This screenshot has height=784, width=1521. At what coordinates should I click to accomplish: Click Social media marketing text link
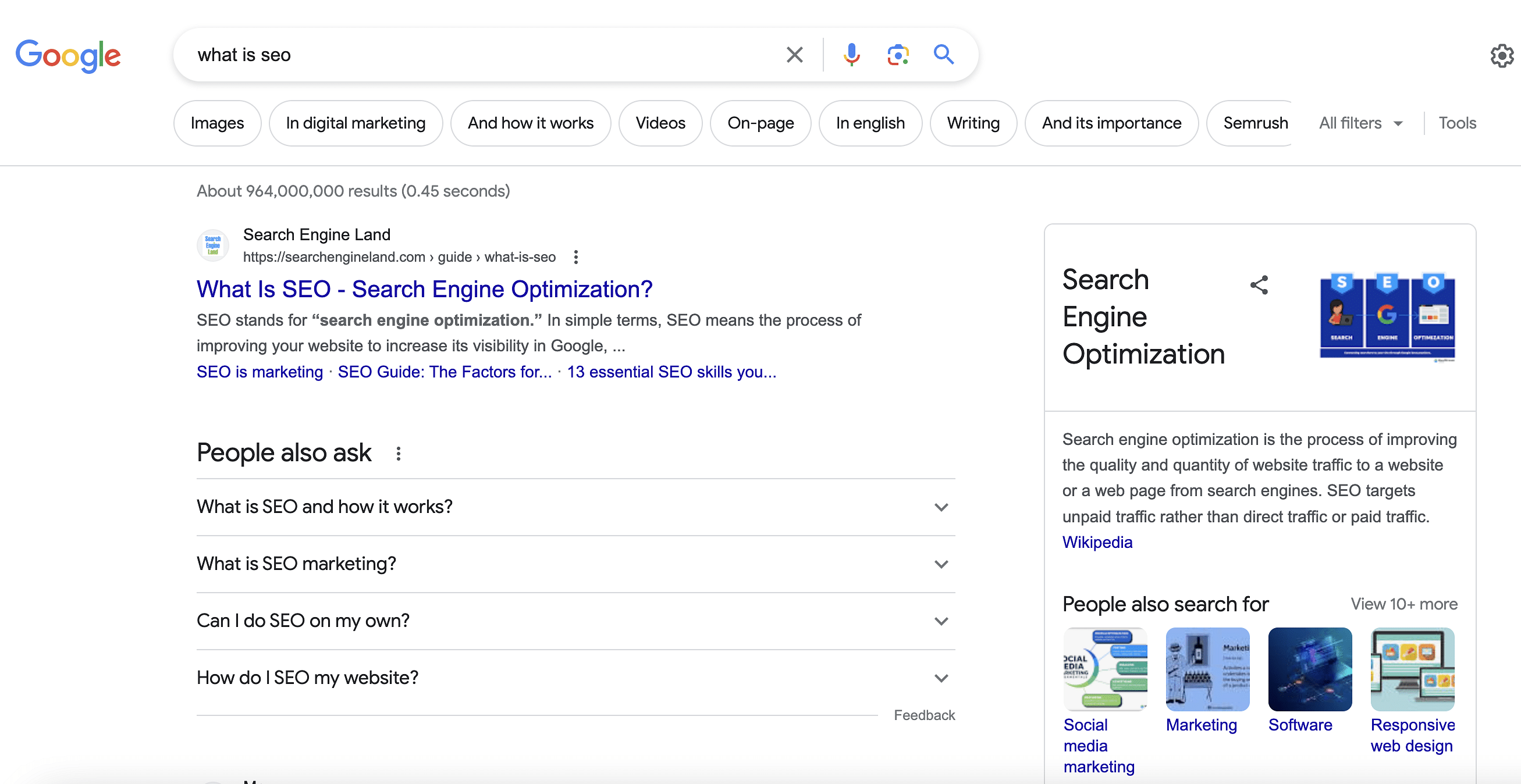pyautogui.click(x=1099, y=746)
